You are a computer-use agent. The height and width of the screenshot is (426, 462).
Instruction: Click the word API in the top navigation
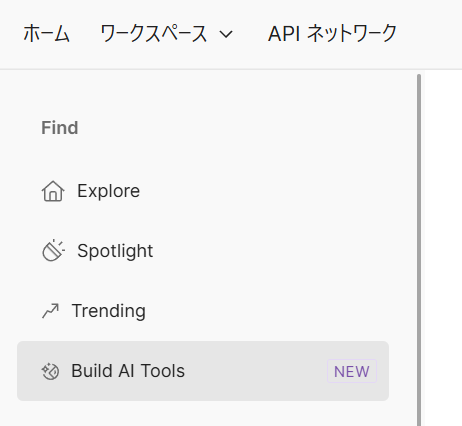click(284, 34)
